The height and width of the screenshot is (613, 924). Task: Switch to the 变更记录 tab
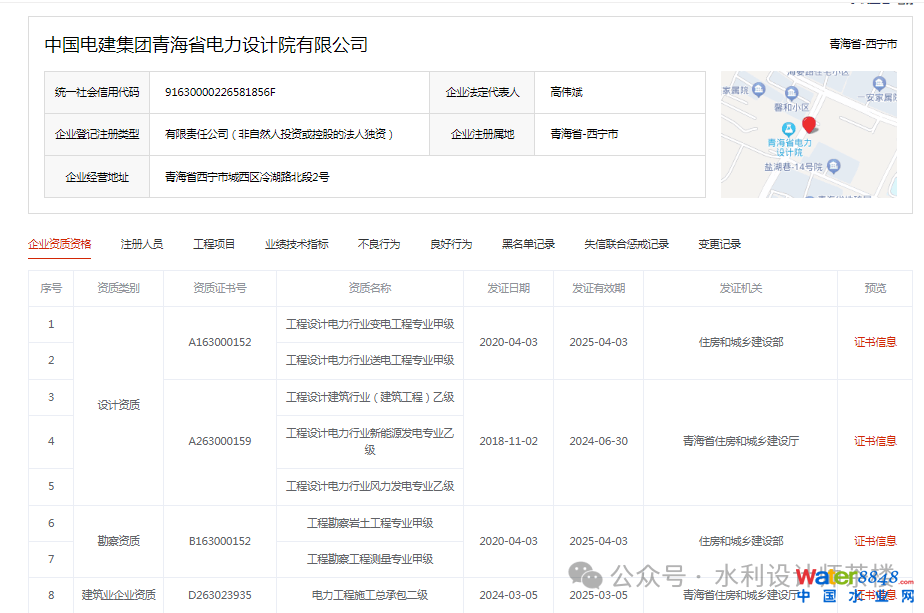coord(719,244)
